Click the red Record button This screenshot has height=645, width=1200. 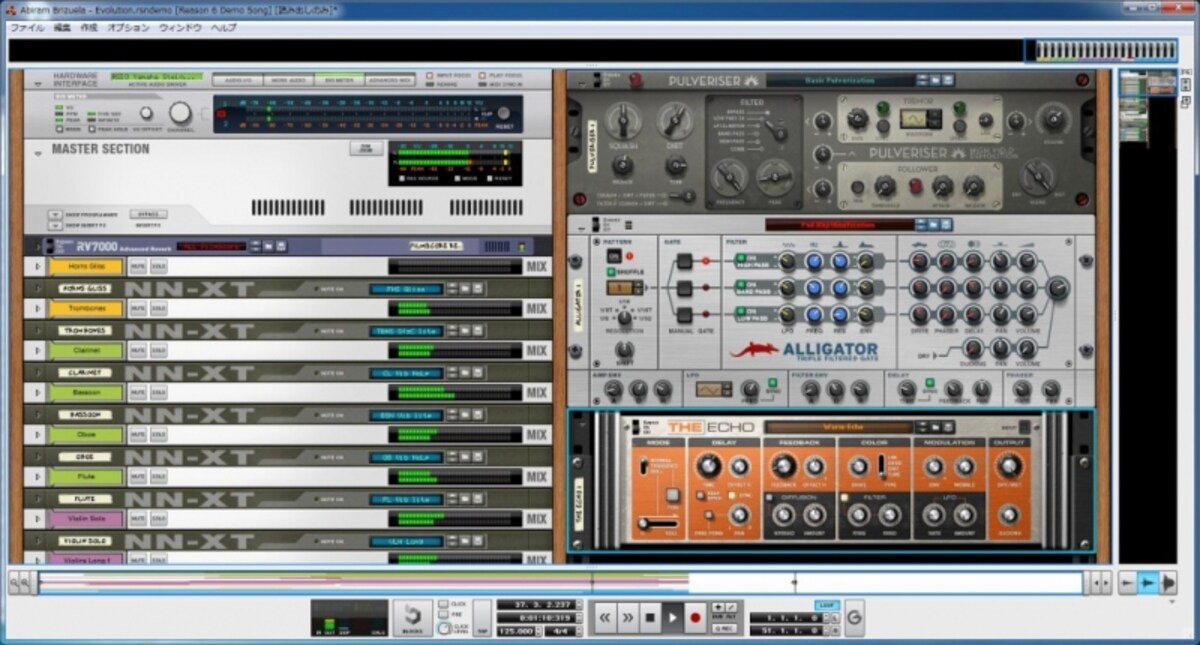(695, 618)
